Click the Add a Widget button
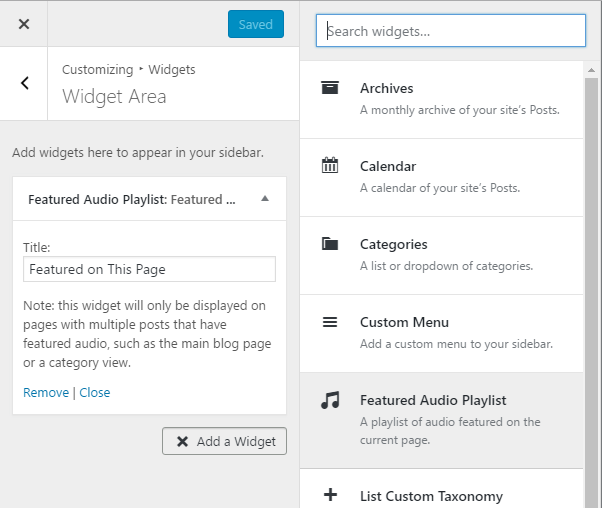 [x=224, y=441]
